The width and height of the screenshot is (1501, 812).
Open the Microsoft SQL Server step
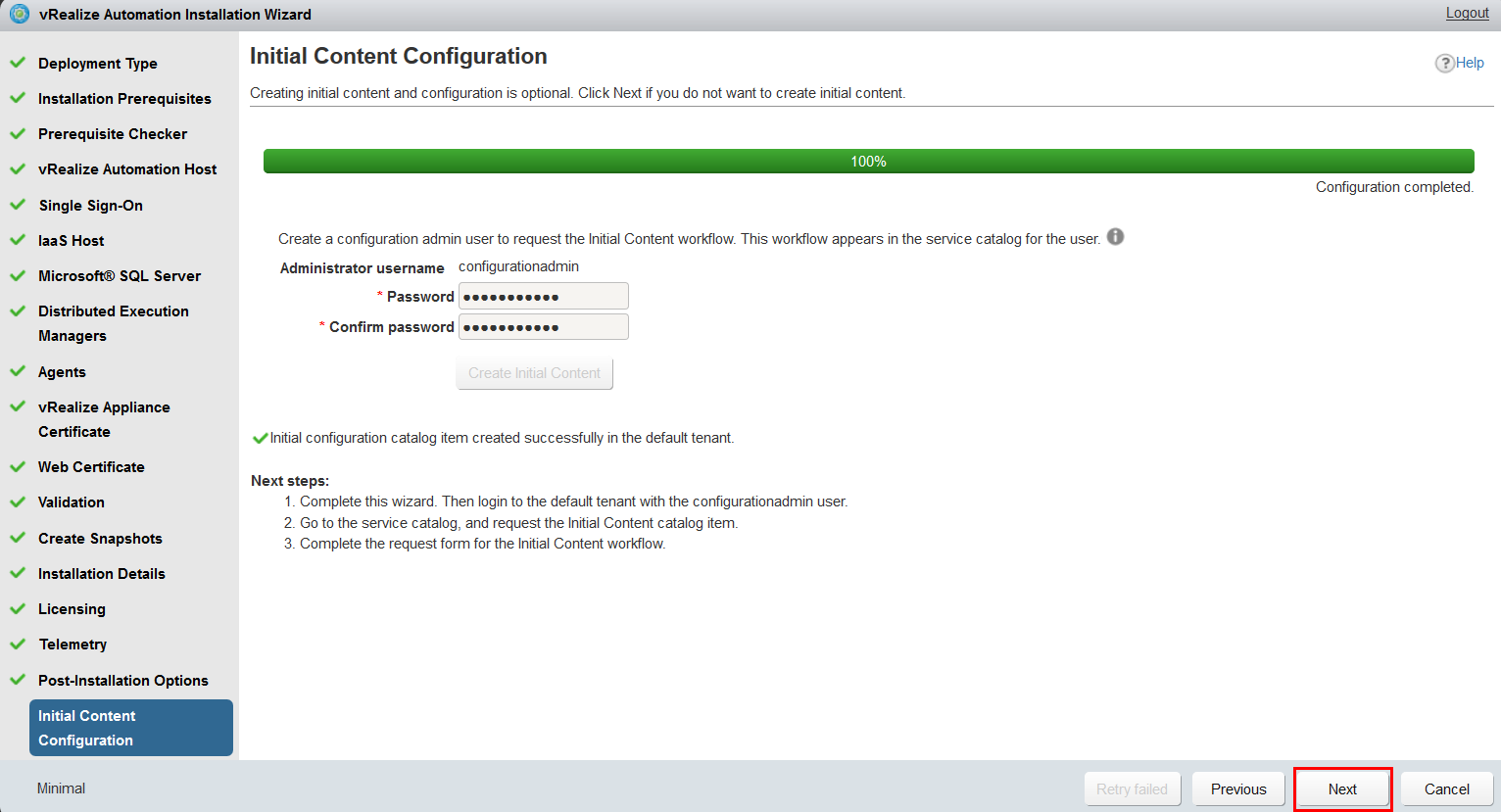[120, 275]
